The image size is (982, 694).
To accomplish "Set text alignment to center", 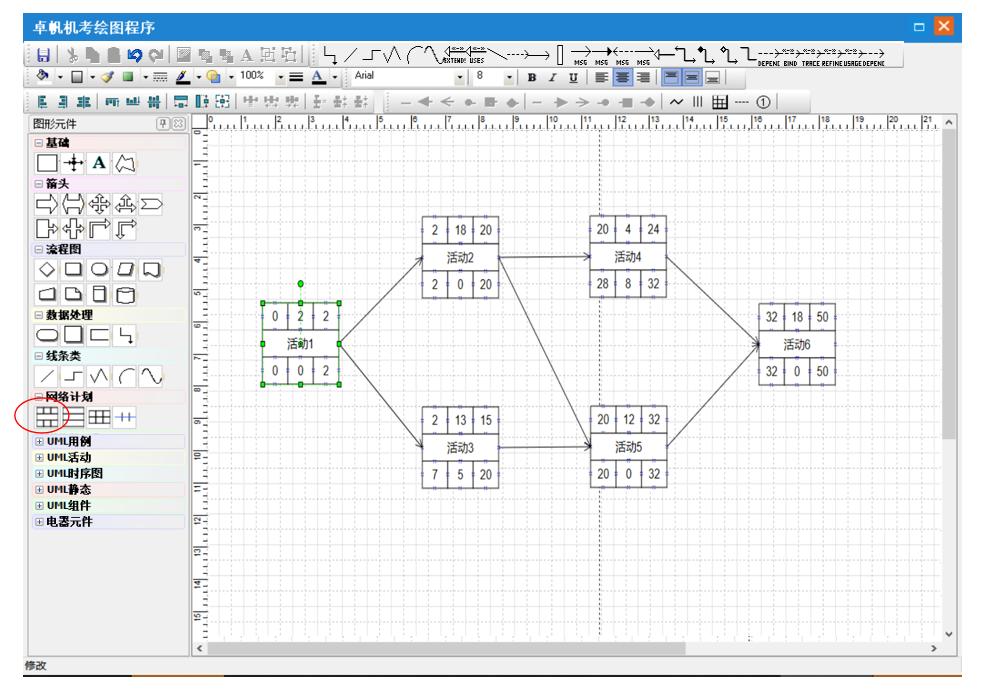I will click(622, 77).
